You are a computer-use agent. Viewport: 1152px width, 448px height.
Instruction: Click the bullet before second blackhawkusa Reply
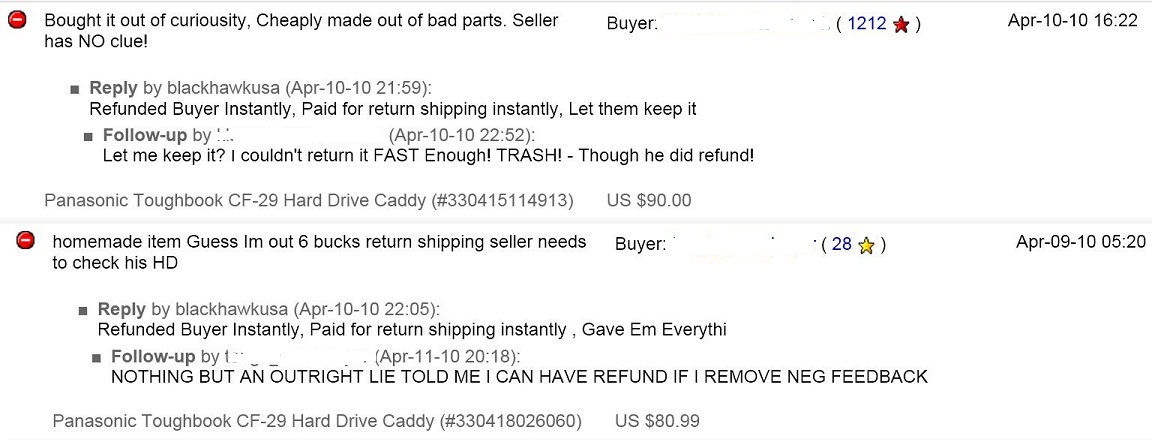pos(83,311)
